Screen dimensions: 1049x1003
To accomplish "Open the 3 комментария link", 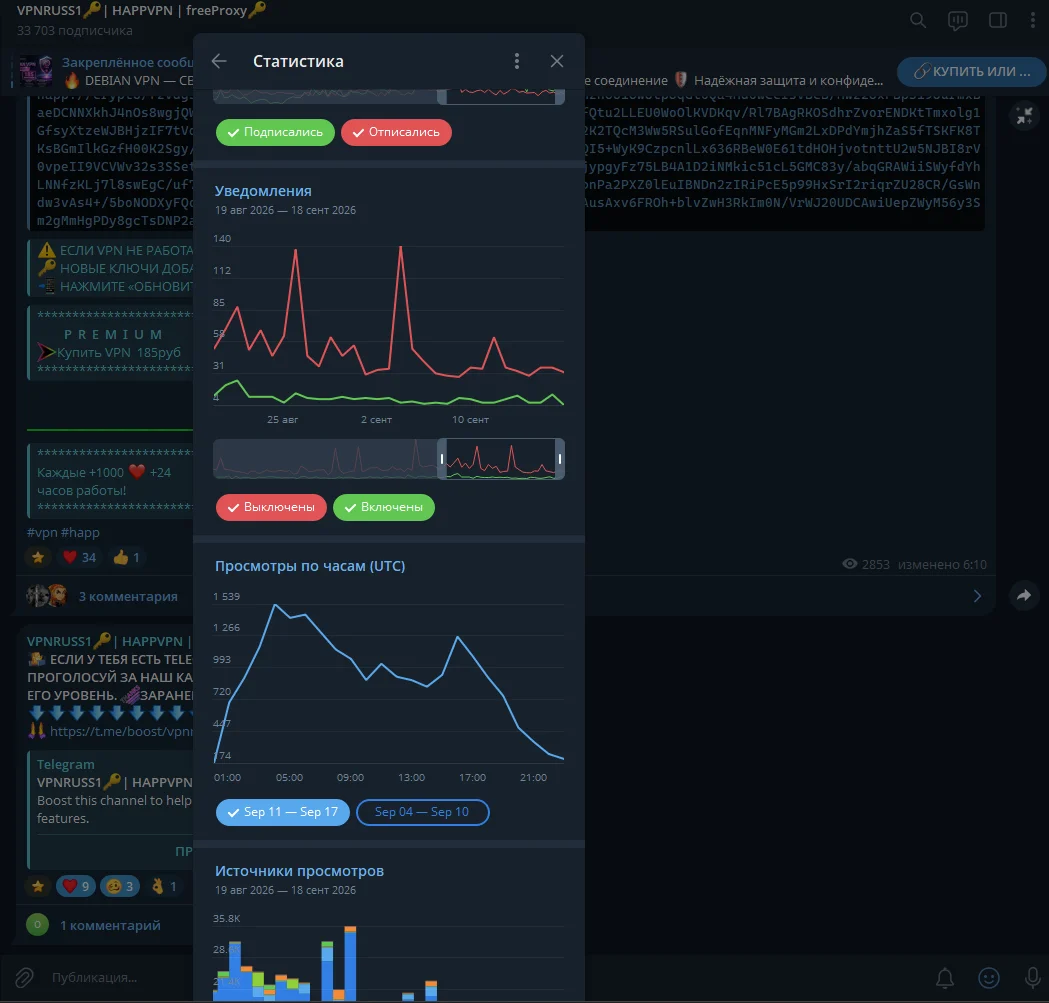I will pos(128,596).
